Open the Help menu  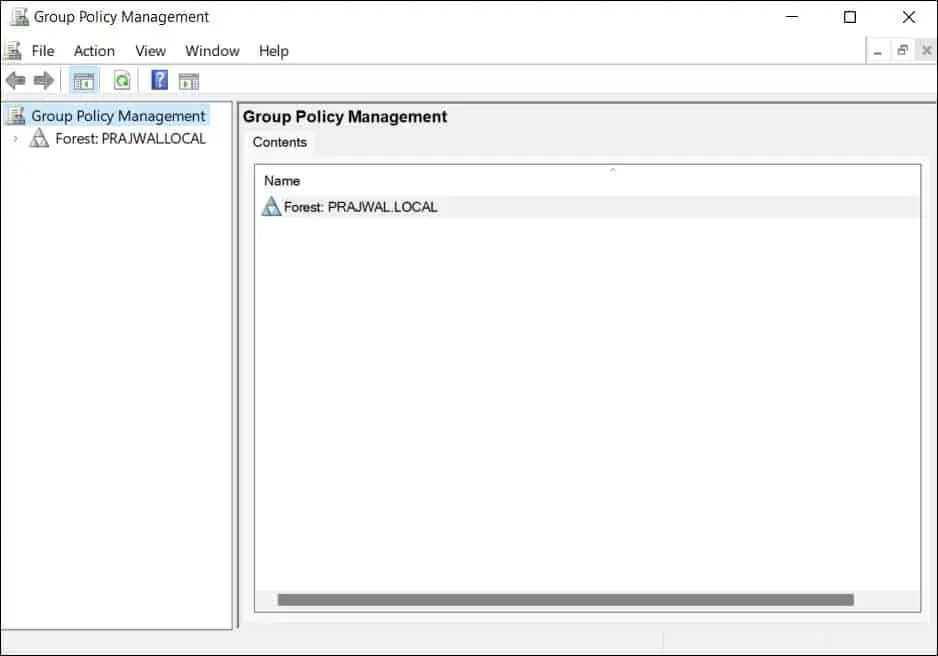click(273, 51)
